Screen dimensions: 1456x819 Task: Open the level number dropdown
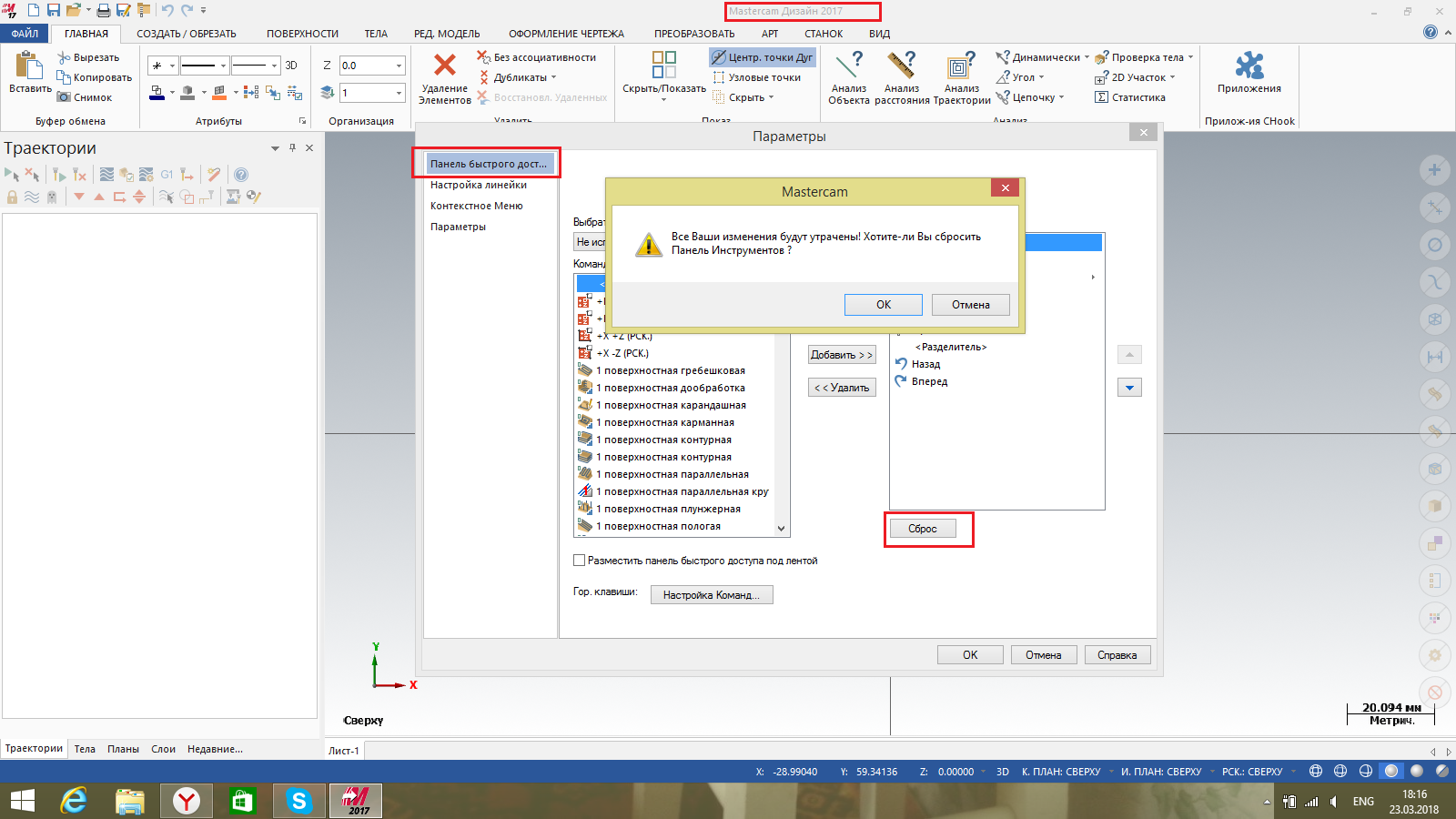click(x=399, y=93)
